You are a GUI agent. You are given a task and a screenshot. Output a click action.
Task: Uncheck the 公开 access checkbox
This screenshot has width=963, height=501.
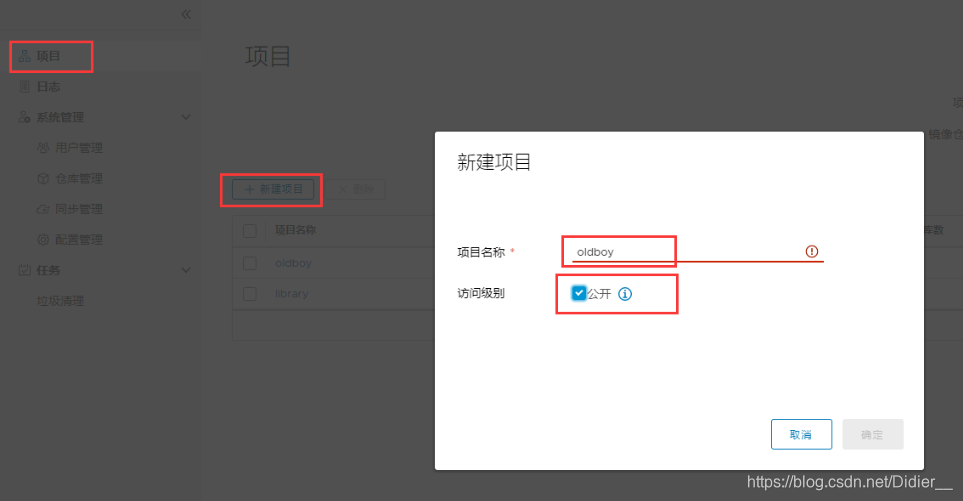coord(579,293)
